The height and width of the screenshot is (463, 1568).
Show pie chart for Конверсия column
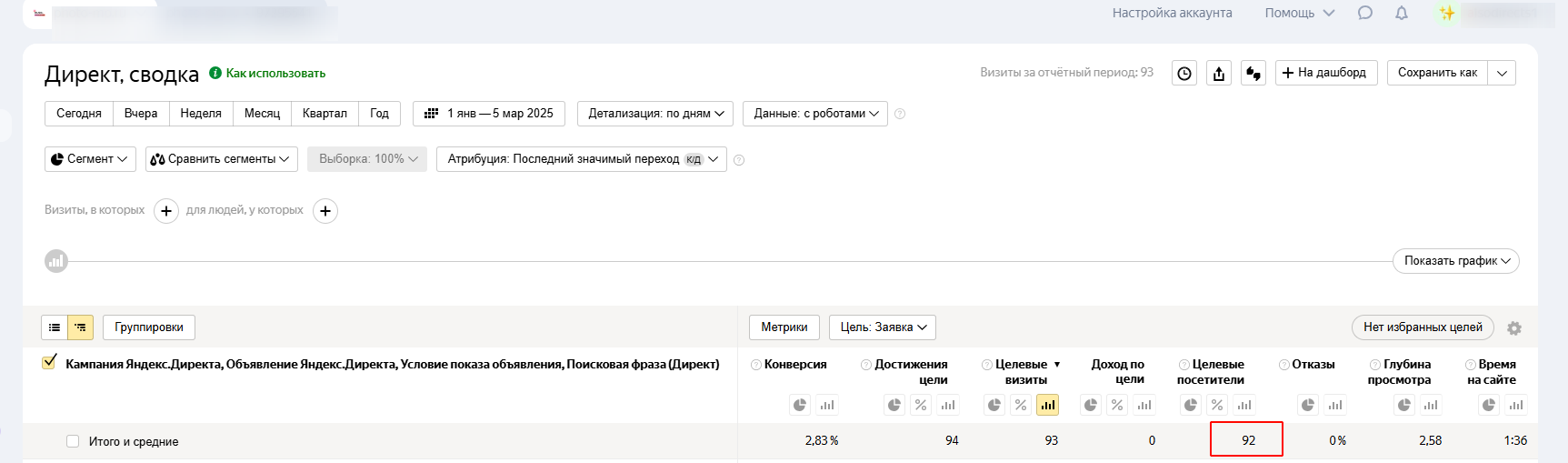click(x=800, y=405)
